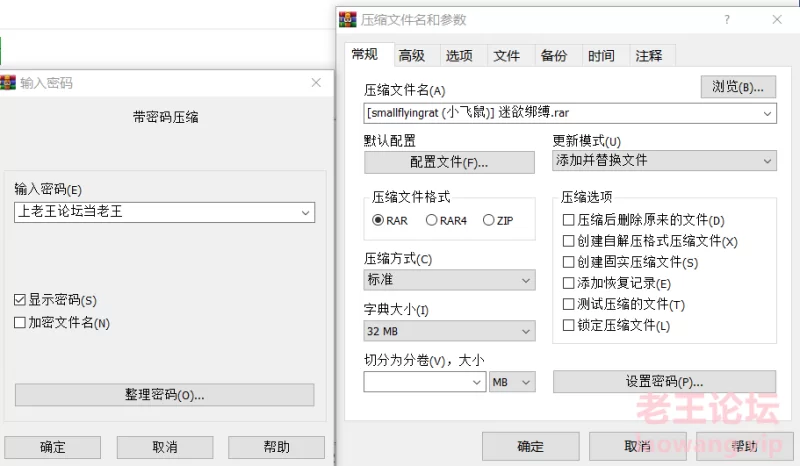Tick the encrypt file names checkbox
This screenshot has width=800, height=466.
click(21, 322)
